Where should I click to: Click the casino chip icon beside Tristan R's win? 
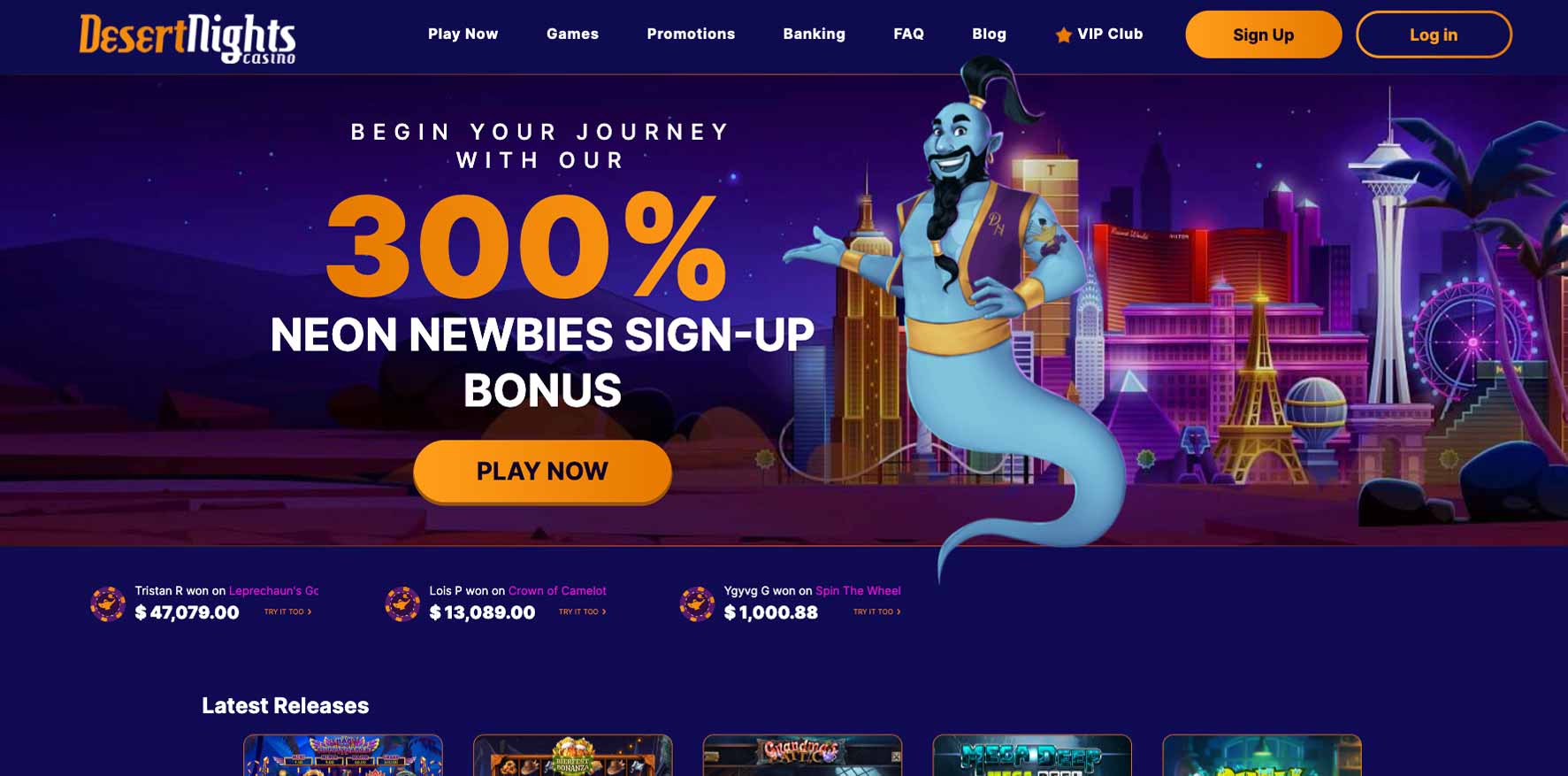(108, 603)
